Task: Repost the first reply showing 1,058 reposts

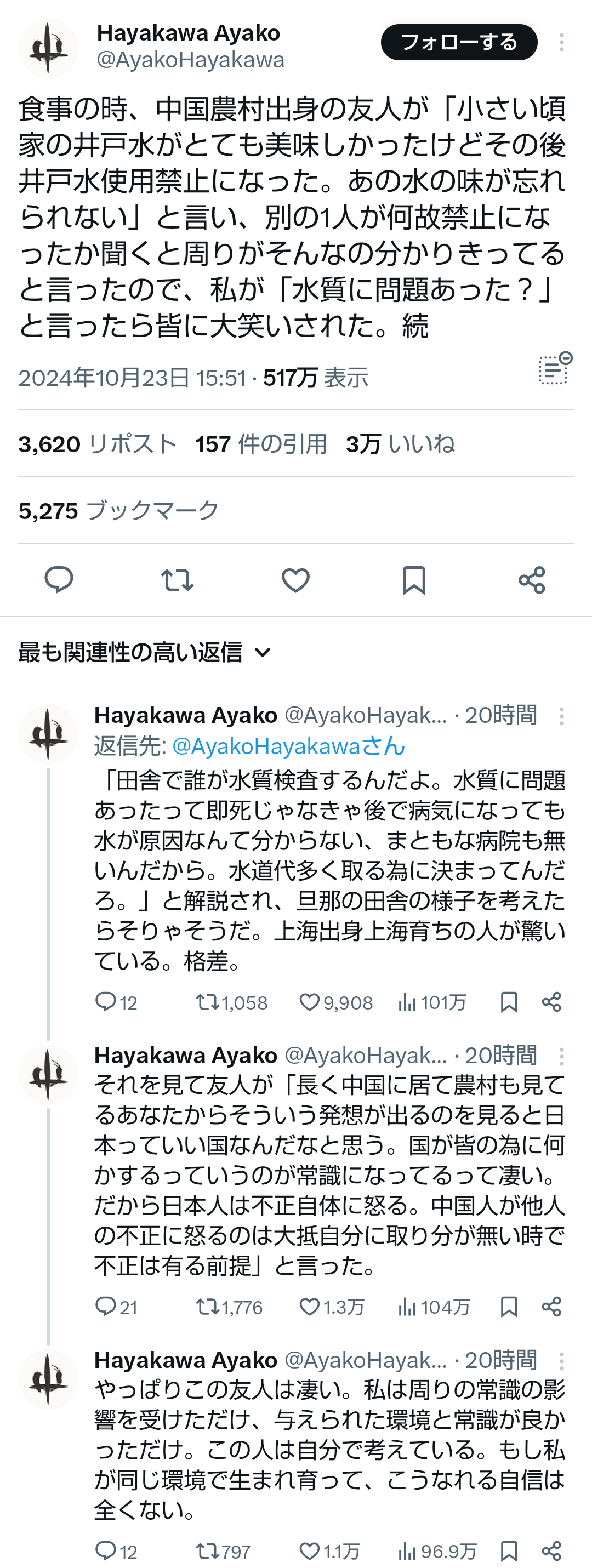Action: (x=206, y=1002)
